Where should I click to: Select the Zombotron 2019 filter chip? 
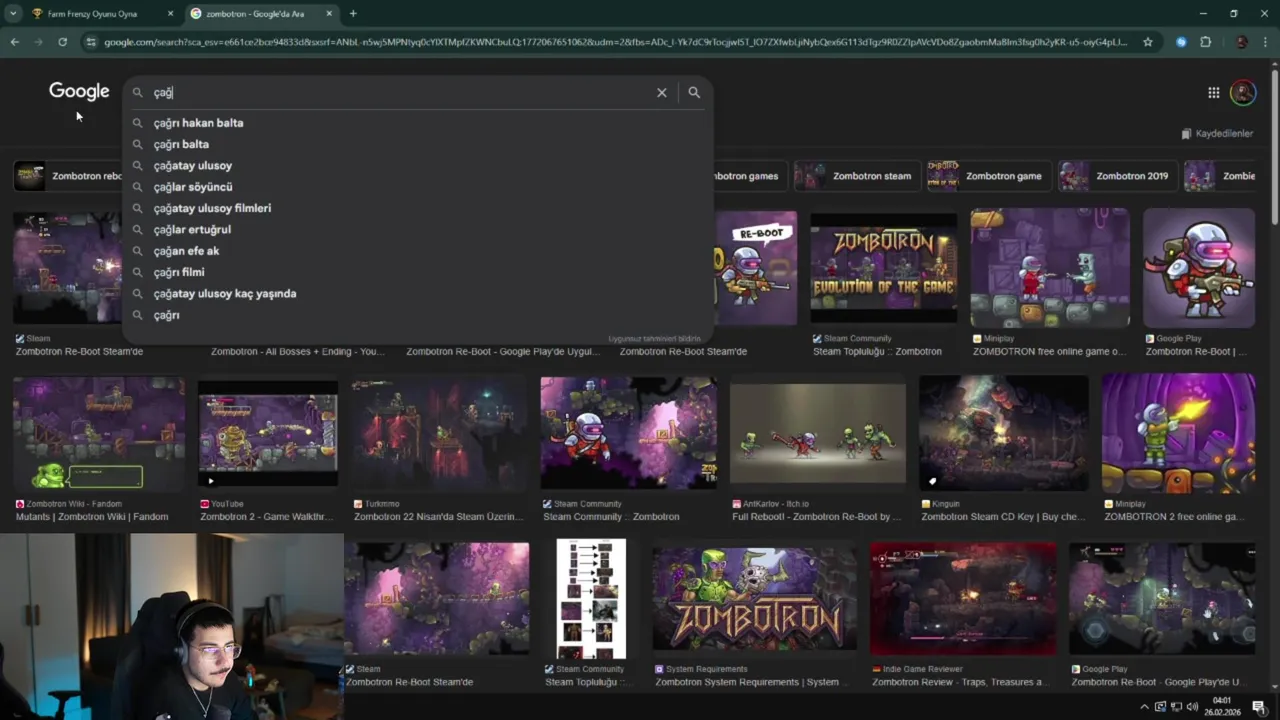(x=1118, y=176)
